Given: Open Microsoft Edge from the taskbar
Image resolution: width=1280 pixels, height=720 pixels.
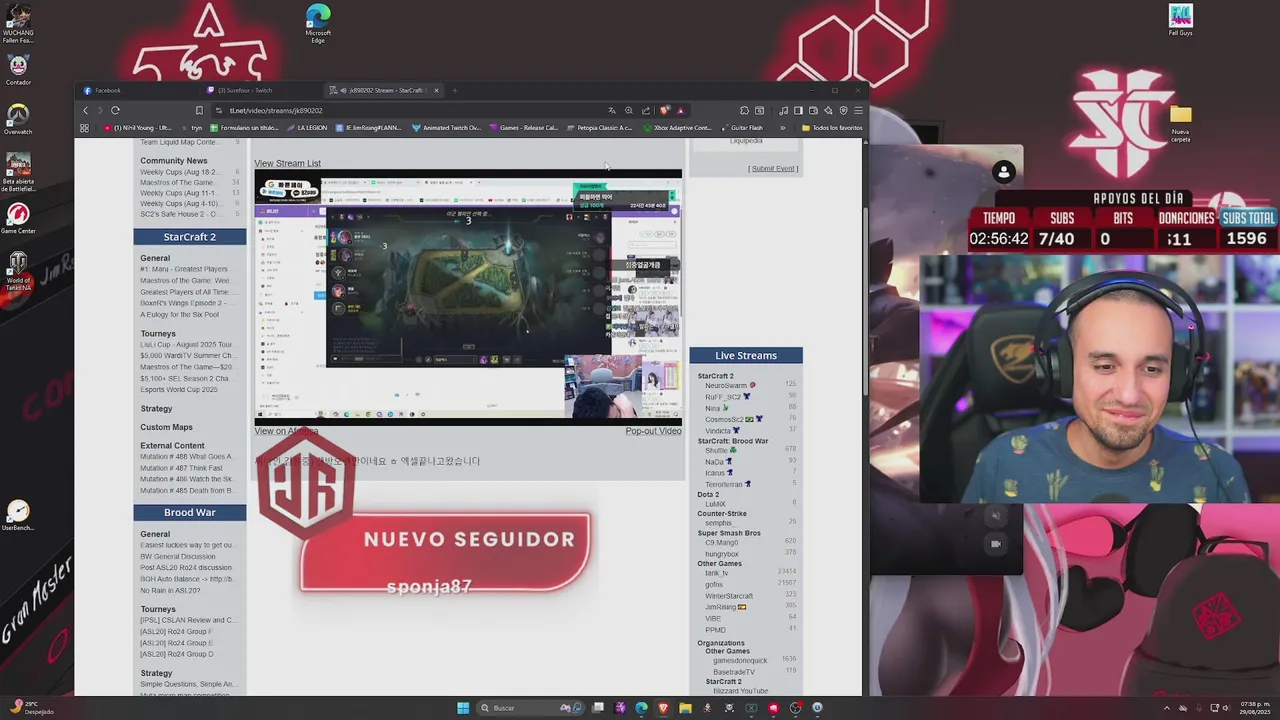Looking at the screenshot, I should tap(641, 708).
